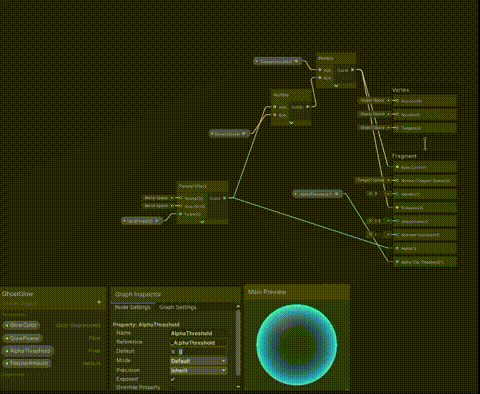The image size is (480, 394).
Task: Click the Vertex Normal block port
Action: (x=397, y=114)
